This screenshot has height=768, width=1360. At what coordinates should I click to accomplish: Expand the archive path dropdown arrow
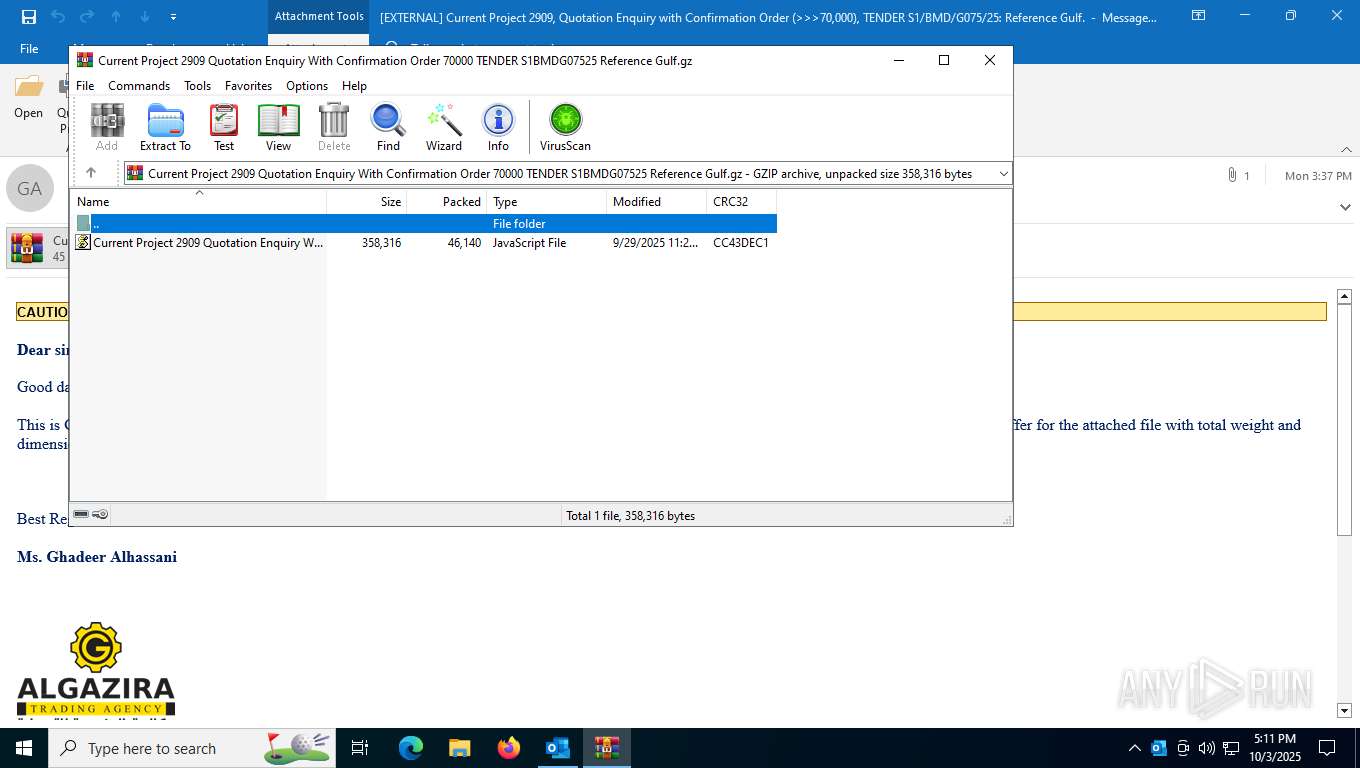pos(1003,174)
